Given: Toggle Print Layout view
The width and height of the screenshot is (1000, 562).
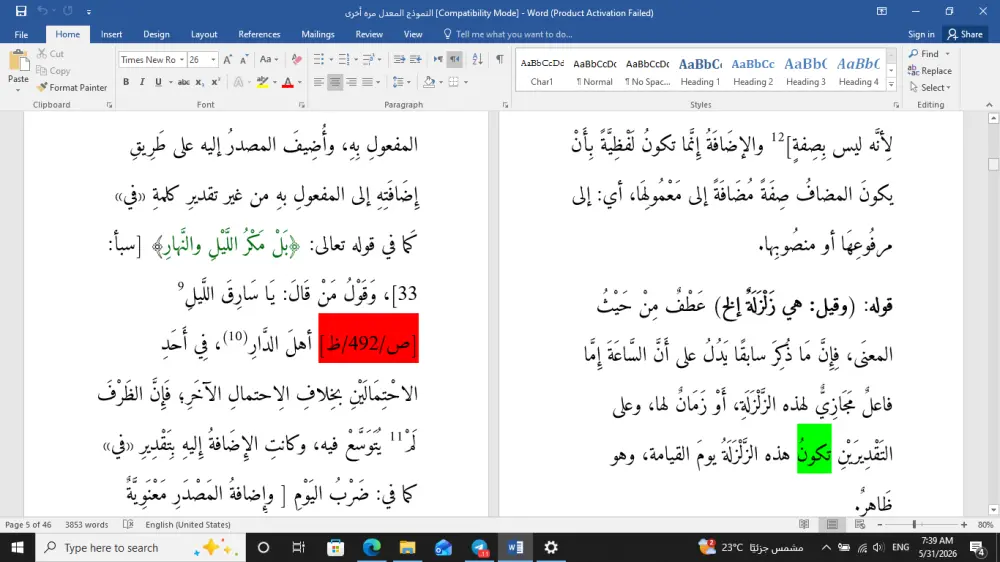Looking at the screenshot, I should (832, 524).
